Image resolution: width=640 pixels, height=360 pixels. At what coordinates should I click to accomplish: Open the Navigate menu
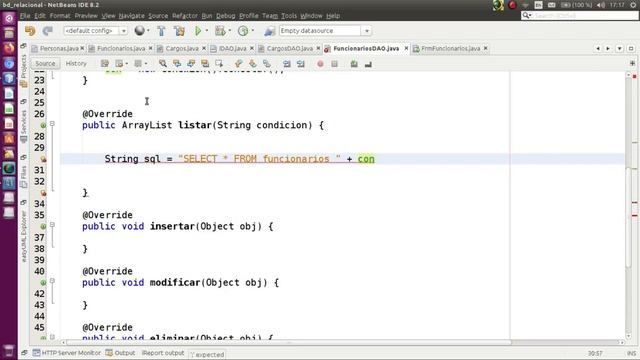[x=131, y=16]
